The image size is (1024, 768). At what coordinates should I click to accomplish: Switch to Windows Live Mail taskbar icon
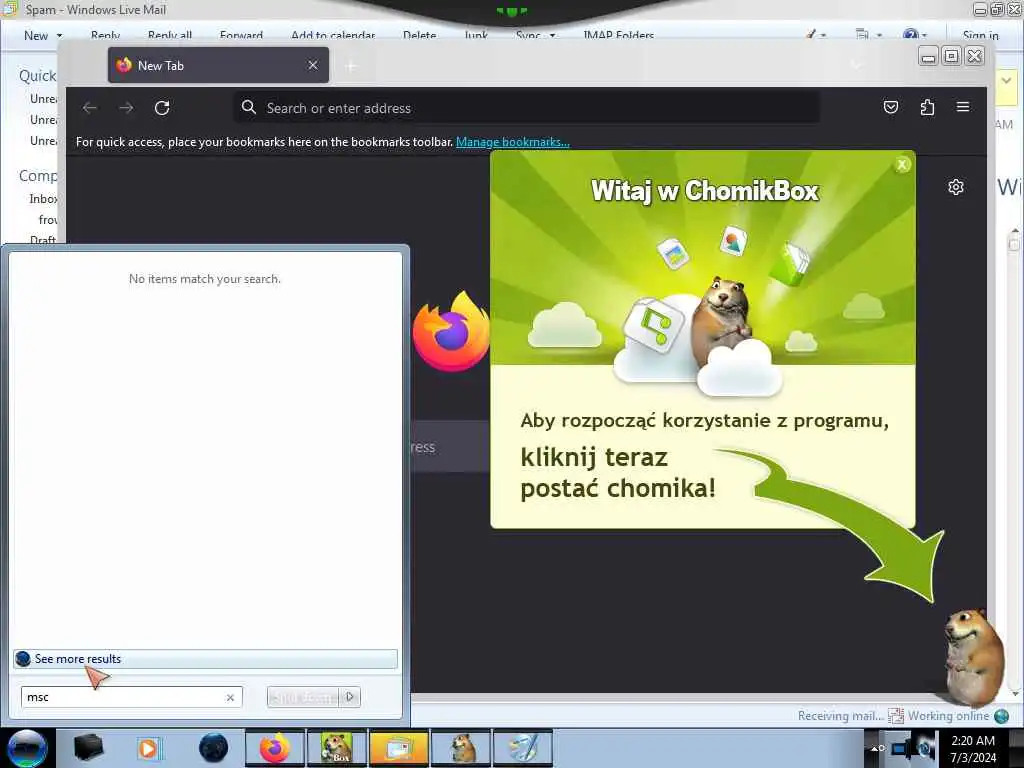point(398,748)
